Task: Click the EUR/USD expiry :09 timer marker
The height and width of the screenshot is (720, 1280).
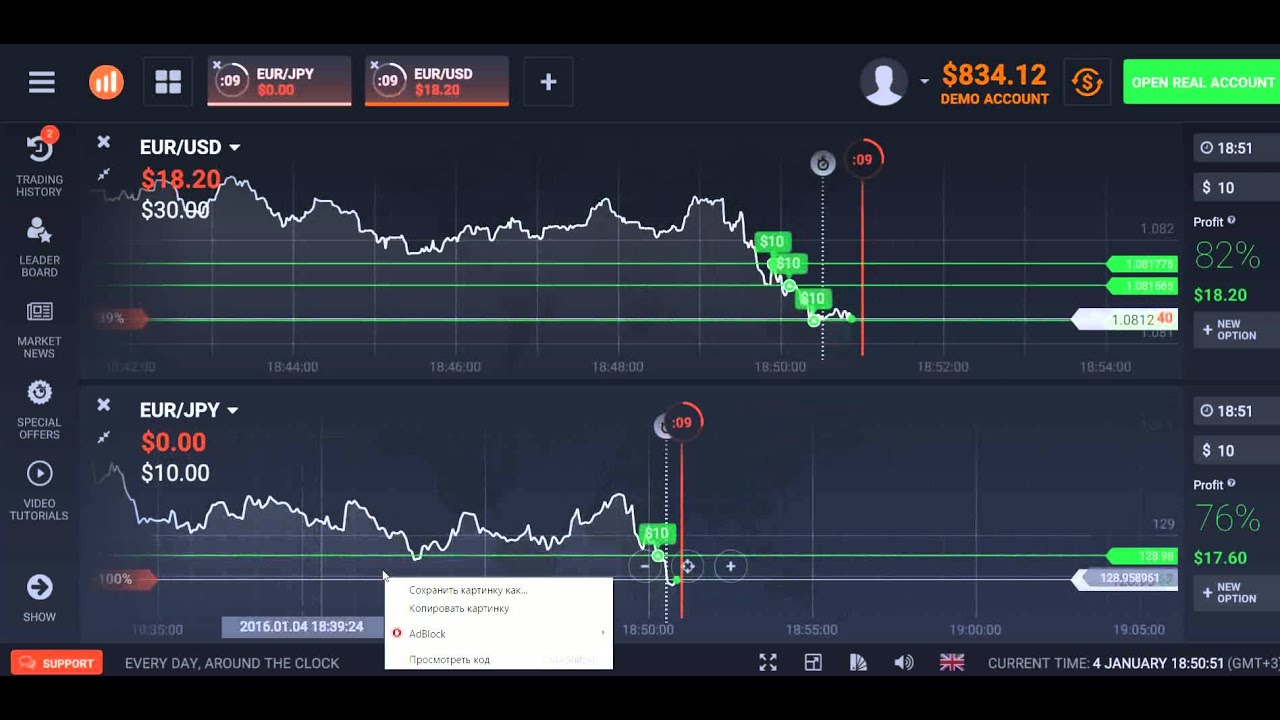Action: click(x=862, y=159)
